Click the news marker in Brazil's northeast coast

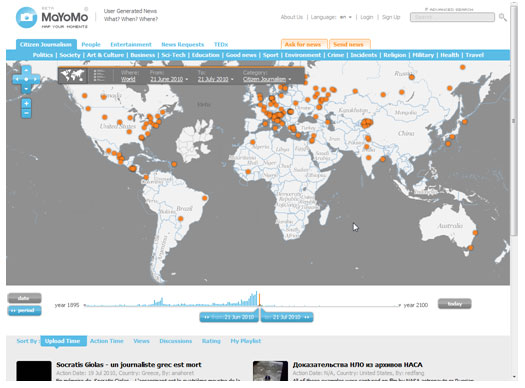click(x=205, y=198)
